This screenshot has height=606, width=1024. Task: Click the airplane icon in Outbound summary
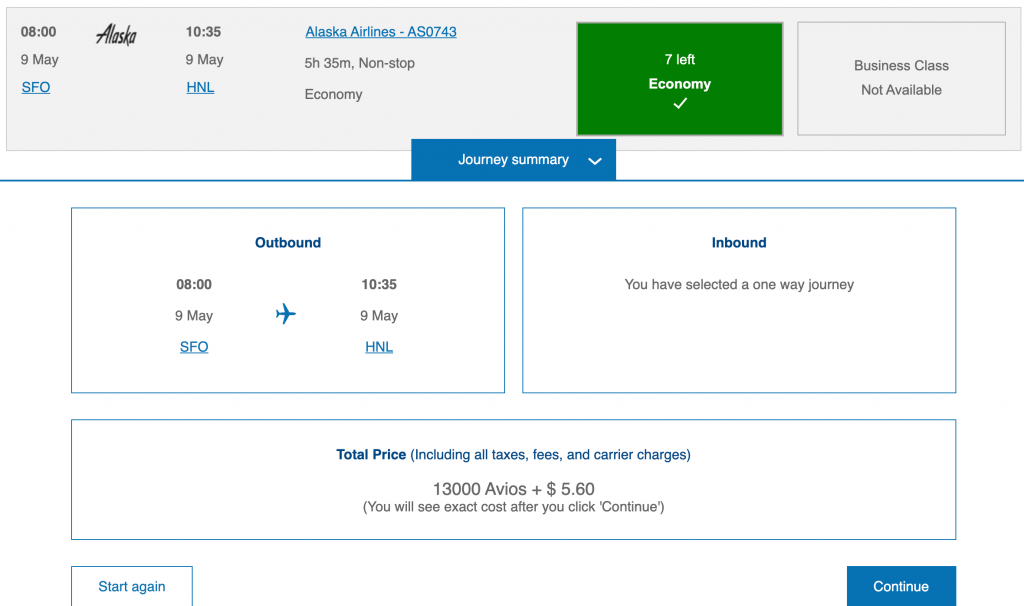click(x=286, y=315)
